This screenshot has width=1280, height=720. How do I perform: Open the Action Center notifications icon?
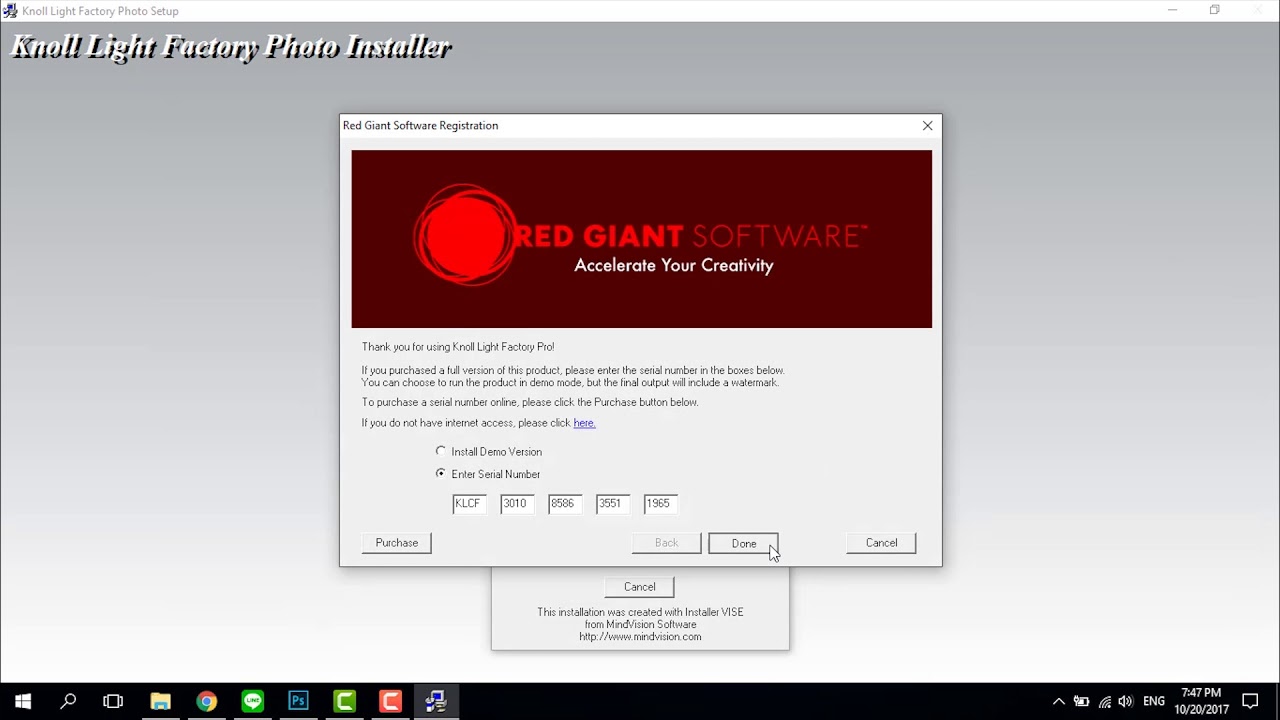coord(1250,701)
